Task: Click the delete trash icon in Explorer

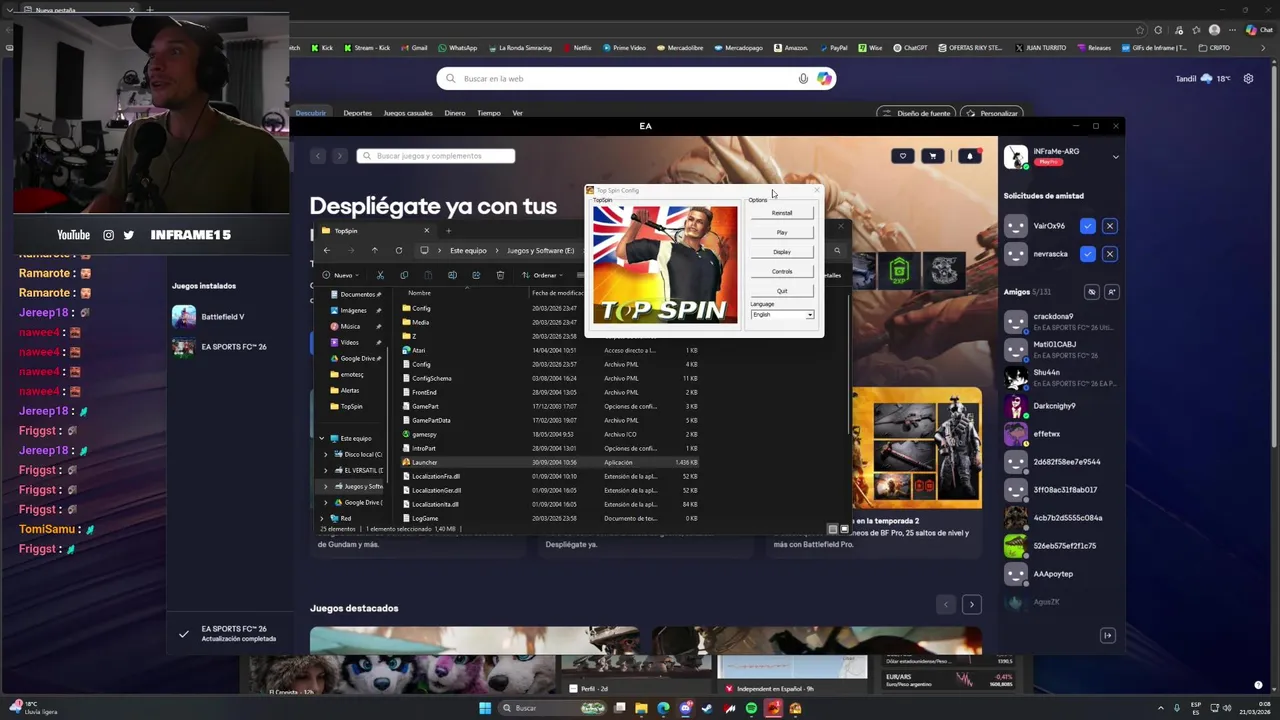Action: pyautogui.click(x=500, y=275)
